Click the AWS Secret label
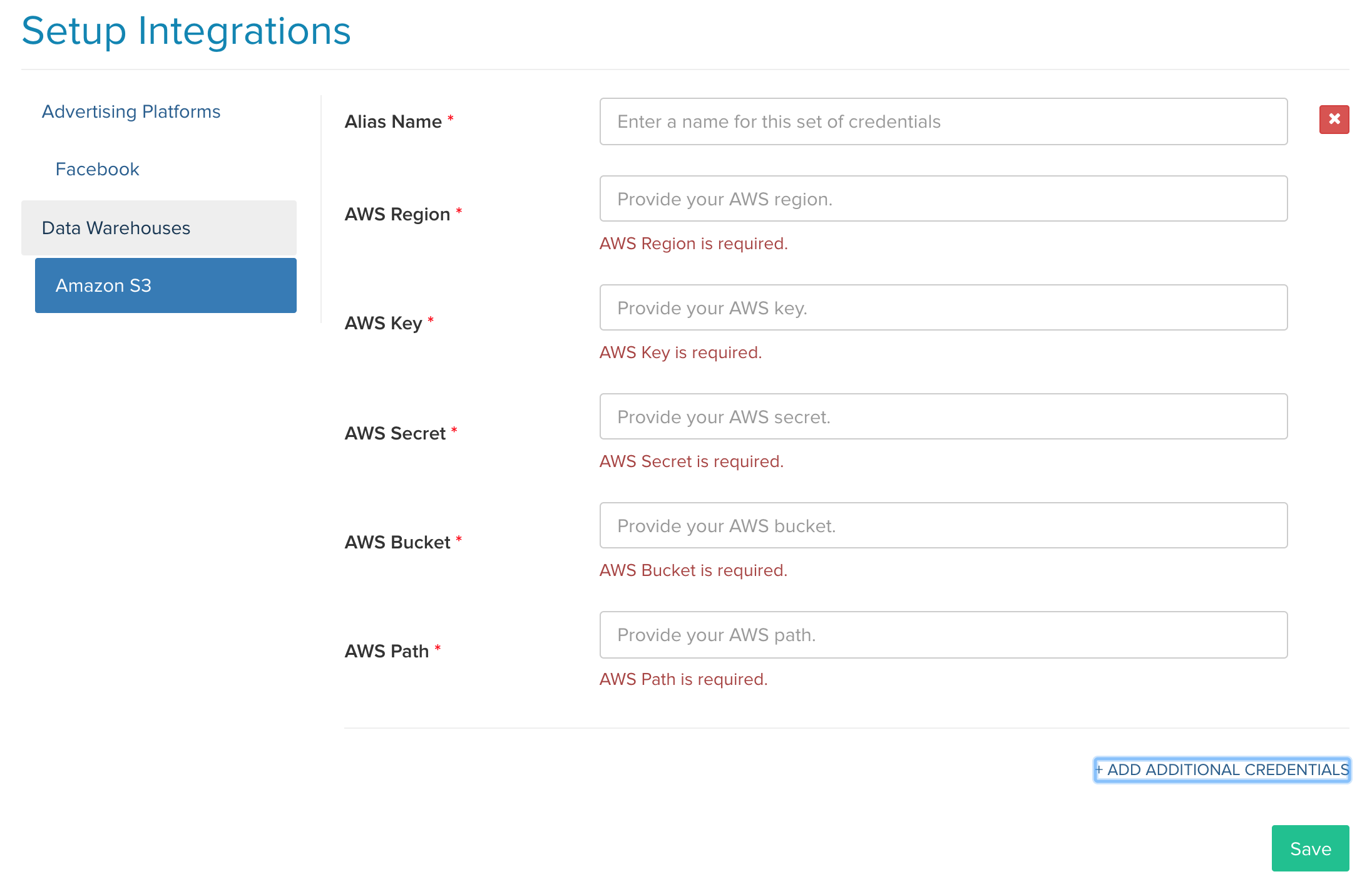This screenshot has width=1372, height=884. (x=395, y=433)
